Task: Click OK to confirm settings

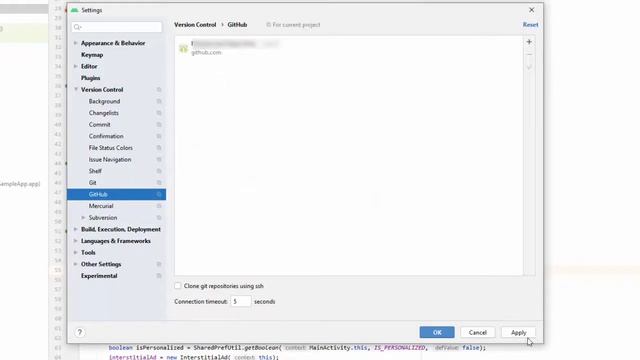Action: click(x=437, y=332)
